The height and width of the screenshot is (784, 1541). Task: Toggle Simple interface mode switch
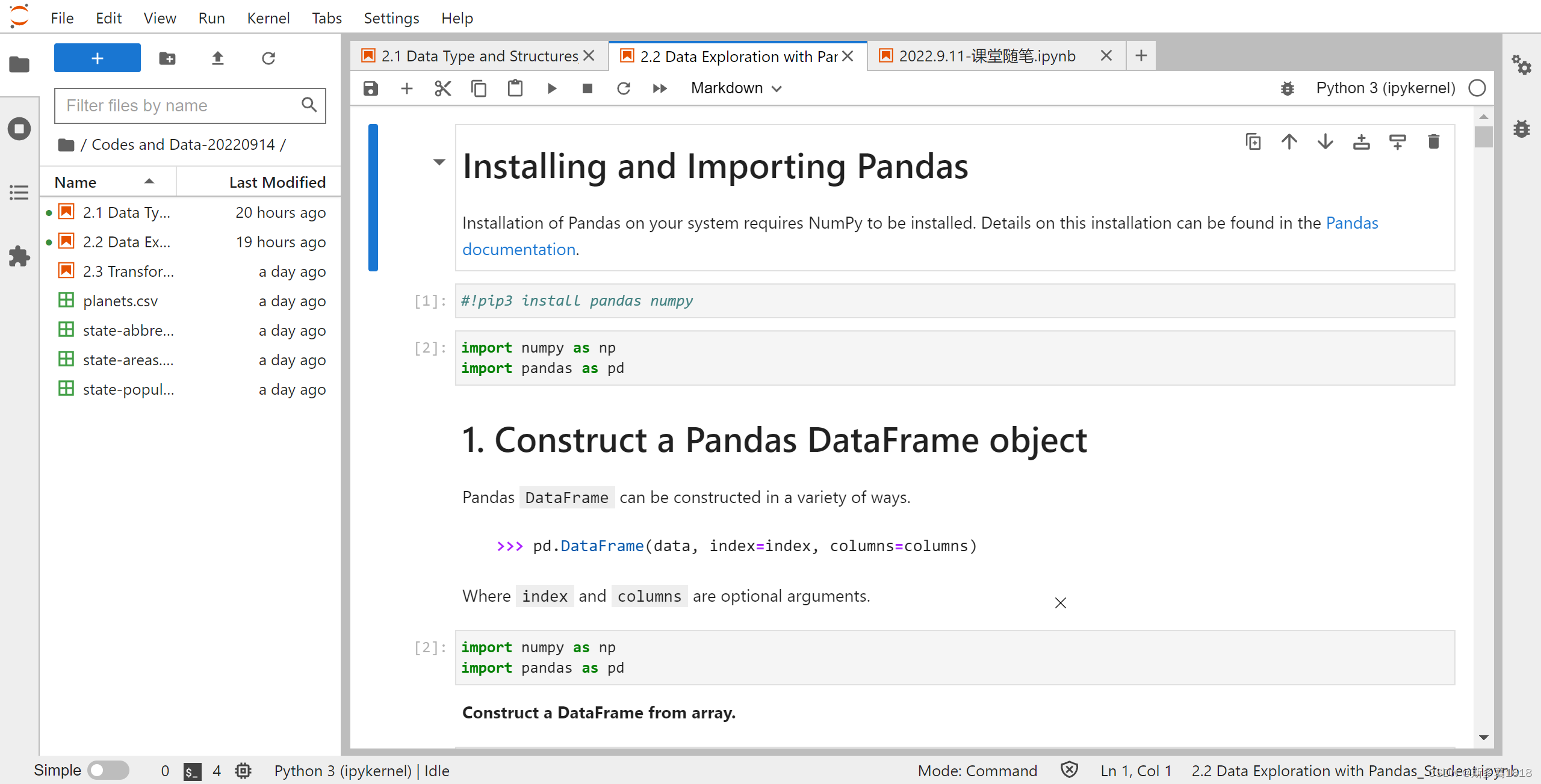pyautogui.click(x=108, y=770)
